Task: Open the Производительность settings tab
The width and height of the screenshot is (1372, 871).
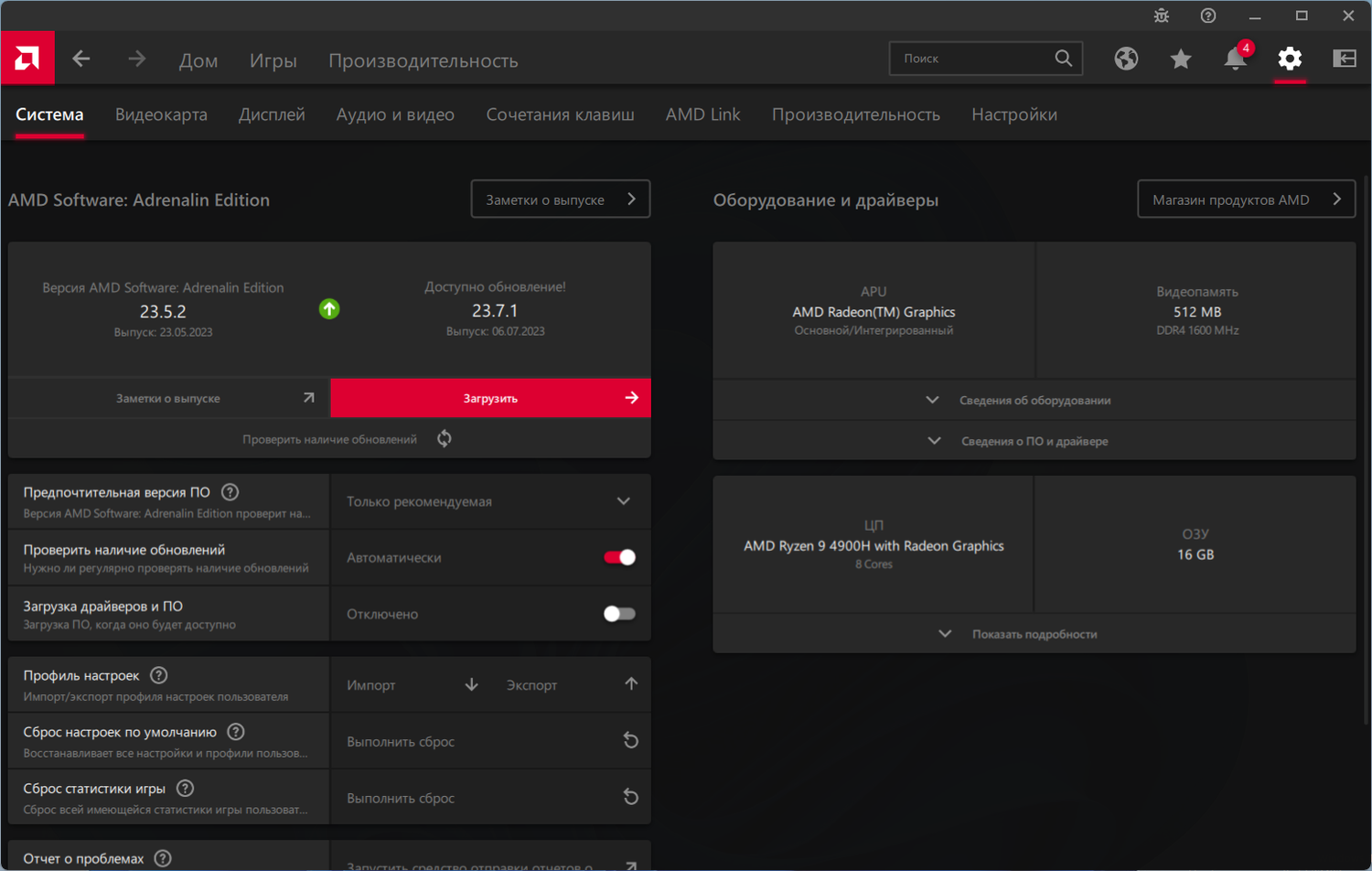Action: pyautogui.click(x=856, y=114)
